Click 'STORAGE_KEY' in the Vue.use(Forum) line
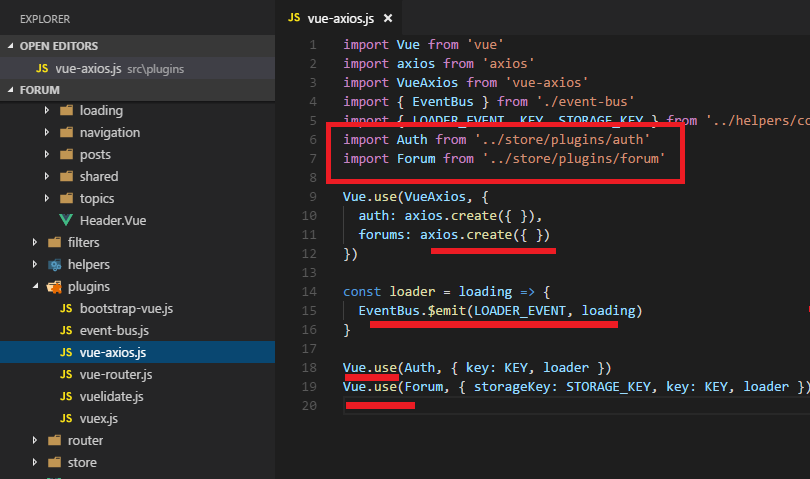The height and width of the screenshot is (479, 810). pyautogui.click(x=608, y=387)
